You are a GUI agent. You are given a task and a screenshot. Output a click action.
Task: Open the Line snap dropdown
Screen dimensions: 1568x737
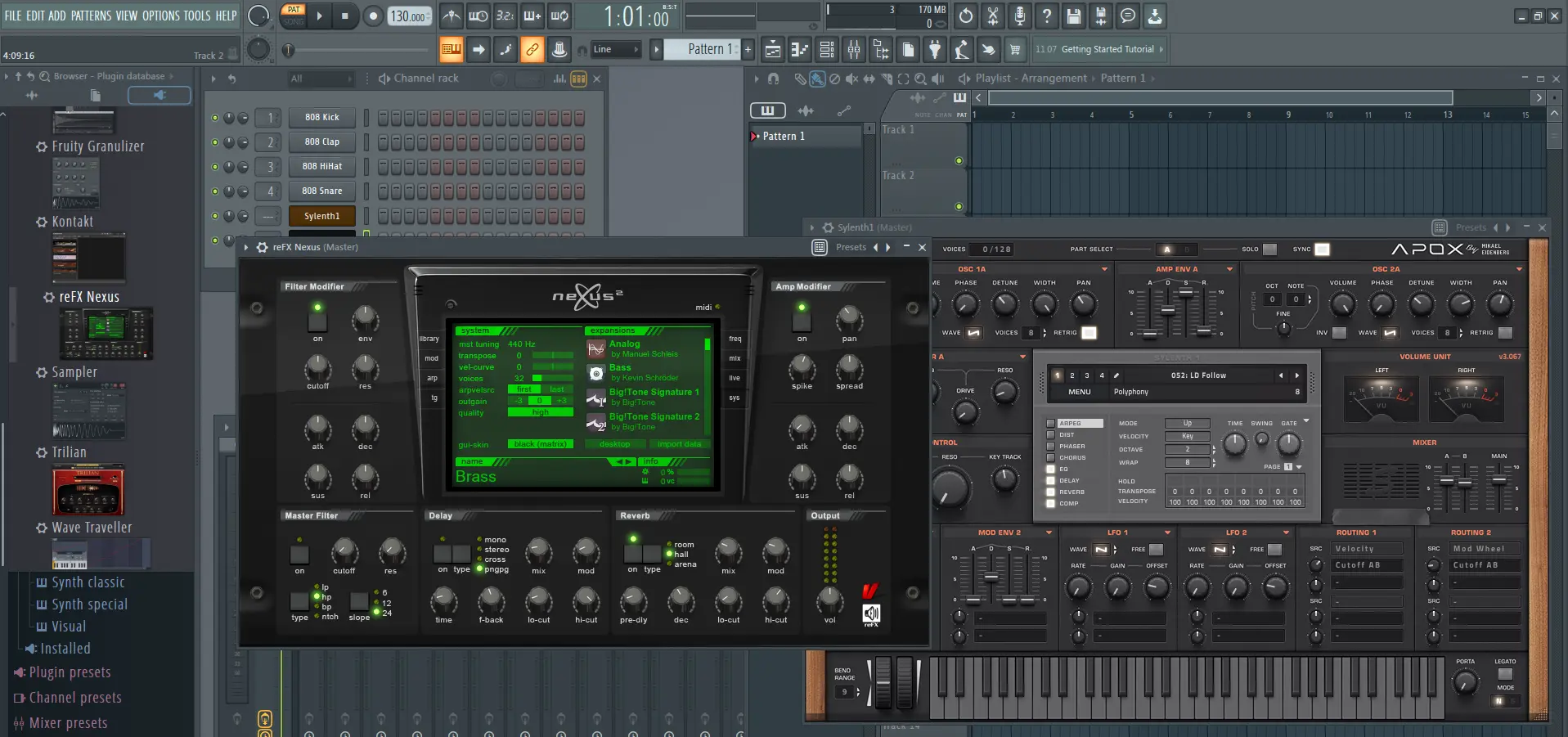[616, 50]
